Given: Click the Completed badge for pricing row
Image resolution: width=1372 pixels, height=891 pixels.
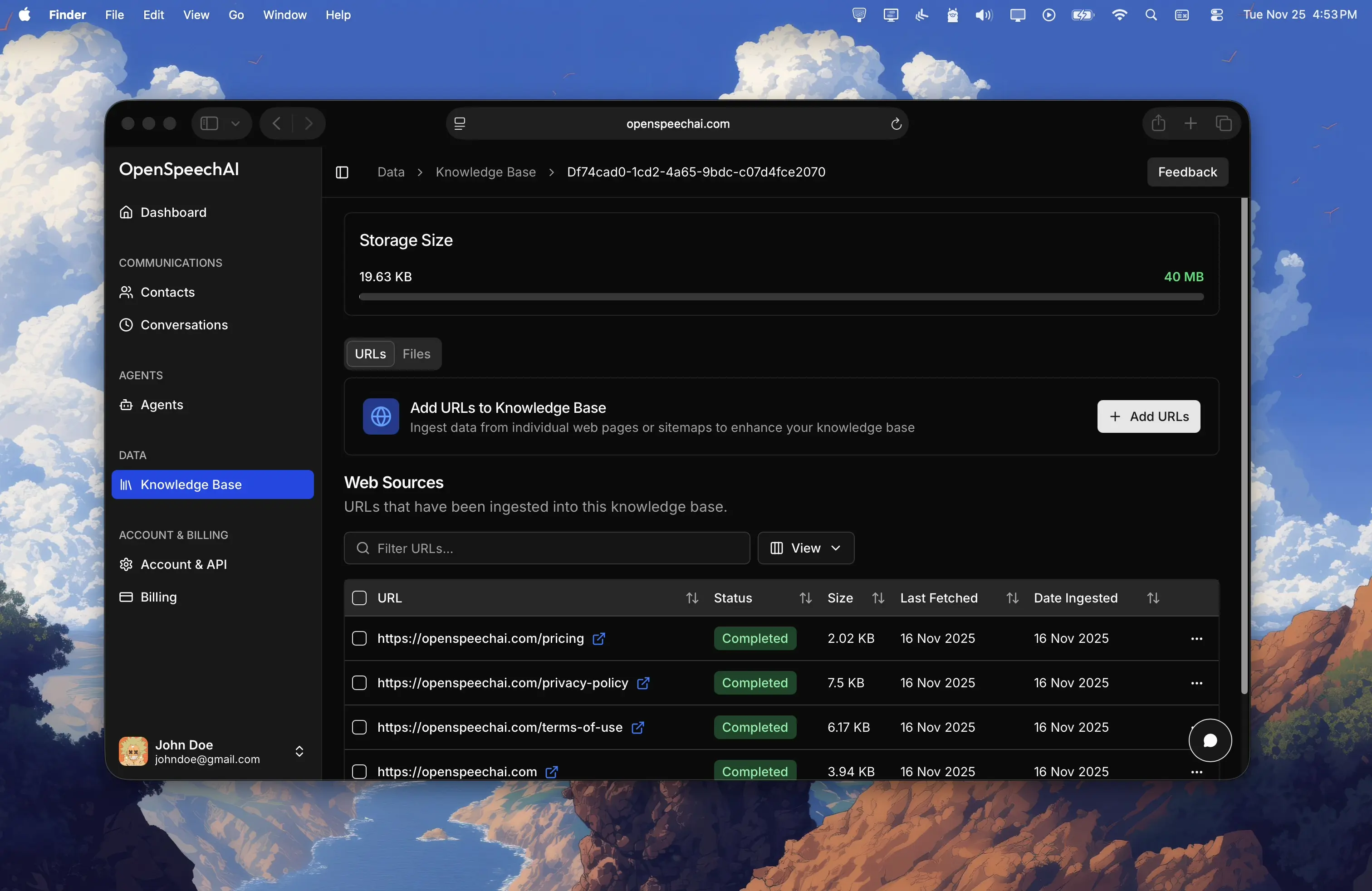Looking at the screenshot, I should click(755, 639).
